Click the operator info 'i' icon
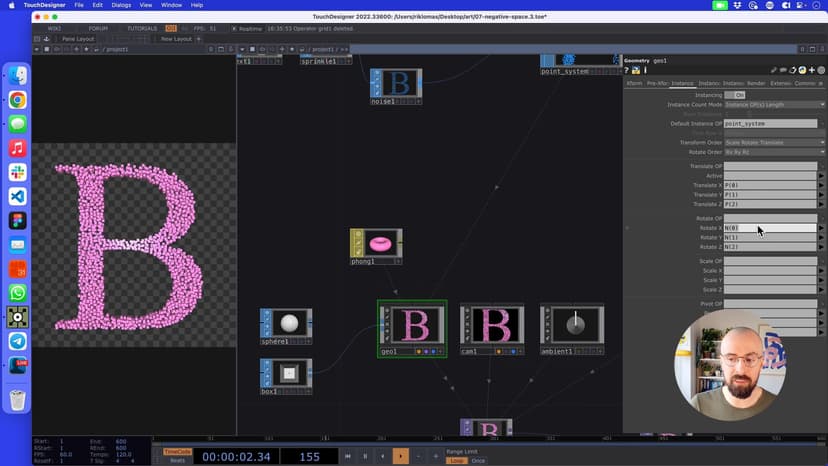The height and width of the screenshot is (466, 828). click(646, 71)
